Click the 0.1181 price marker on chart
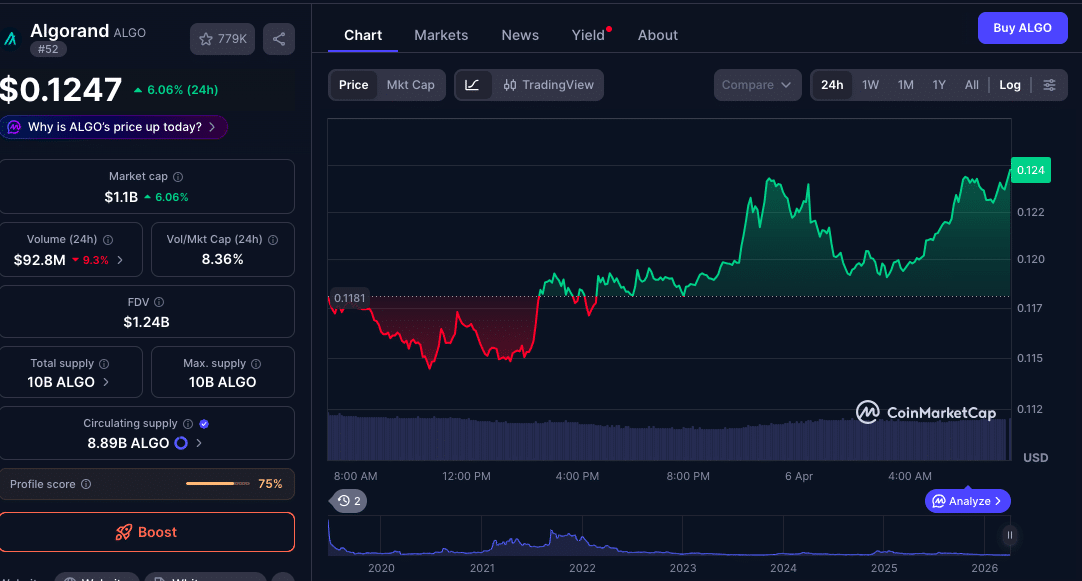 tap(348, 297)
